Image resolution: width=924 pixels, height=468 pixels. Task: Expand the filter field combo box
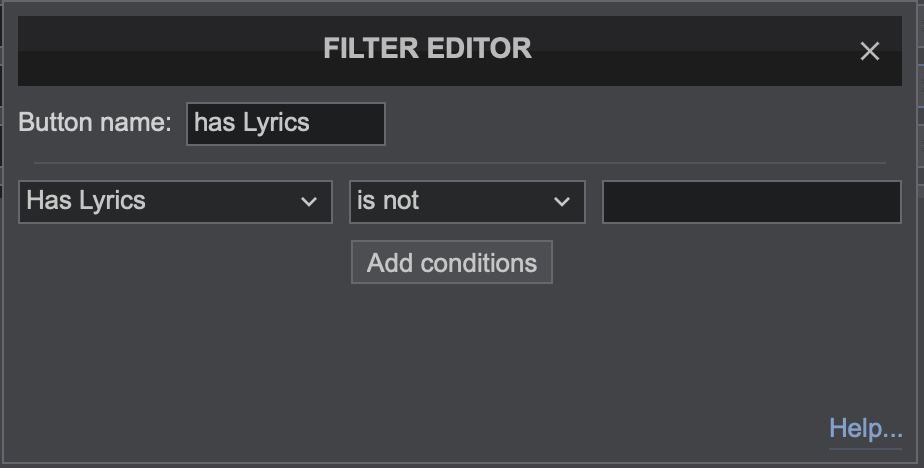[x=175, y=201]
